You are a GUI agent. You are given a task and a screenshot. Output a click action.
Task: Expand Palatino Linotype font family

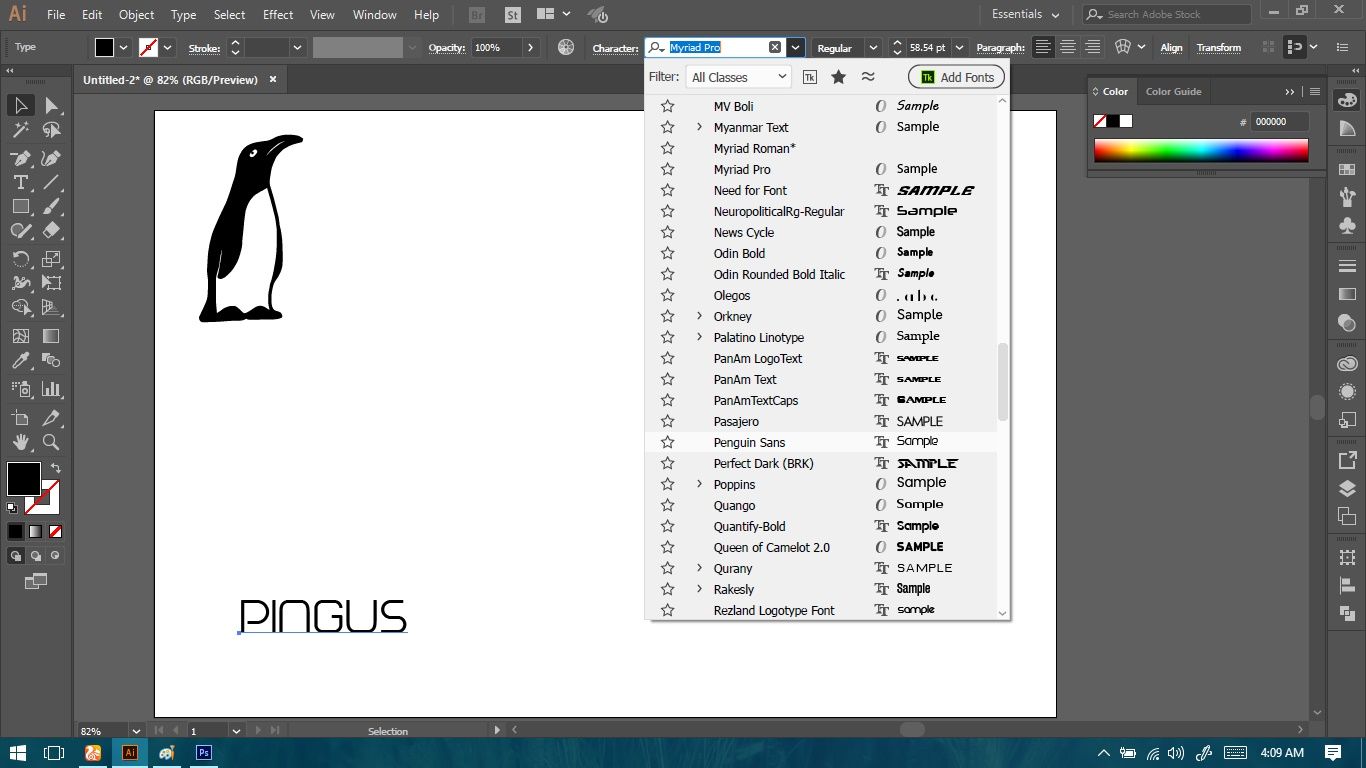699,337
